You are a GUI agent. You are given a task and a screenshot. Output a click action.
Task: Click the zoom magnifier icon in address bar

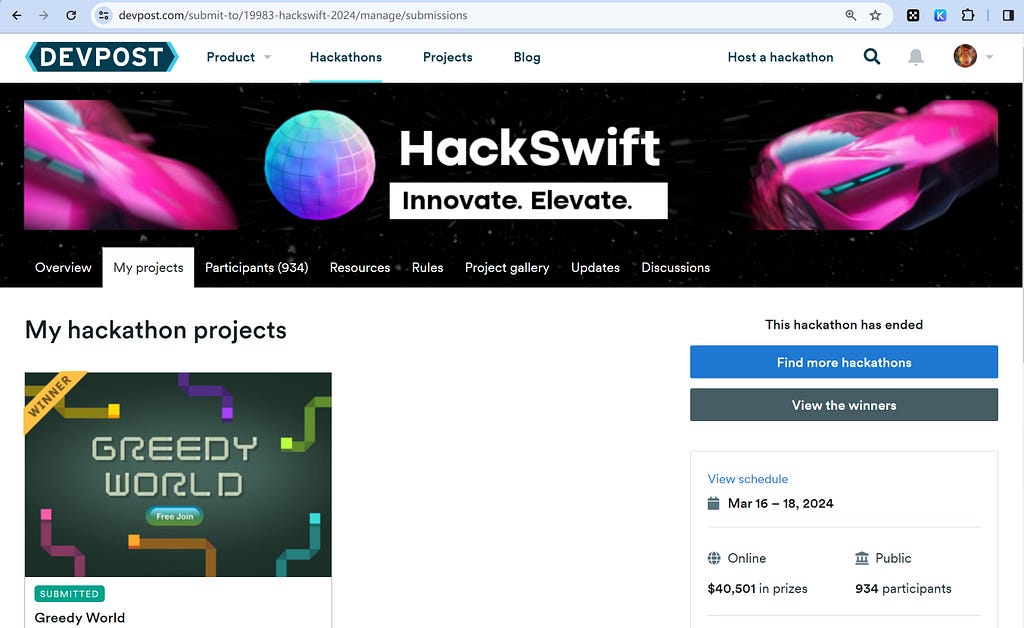point(850,15)
